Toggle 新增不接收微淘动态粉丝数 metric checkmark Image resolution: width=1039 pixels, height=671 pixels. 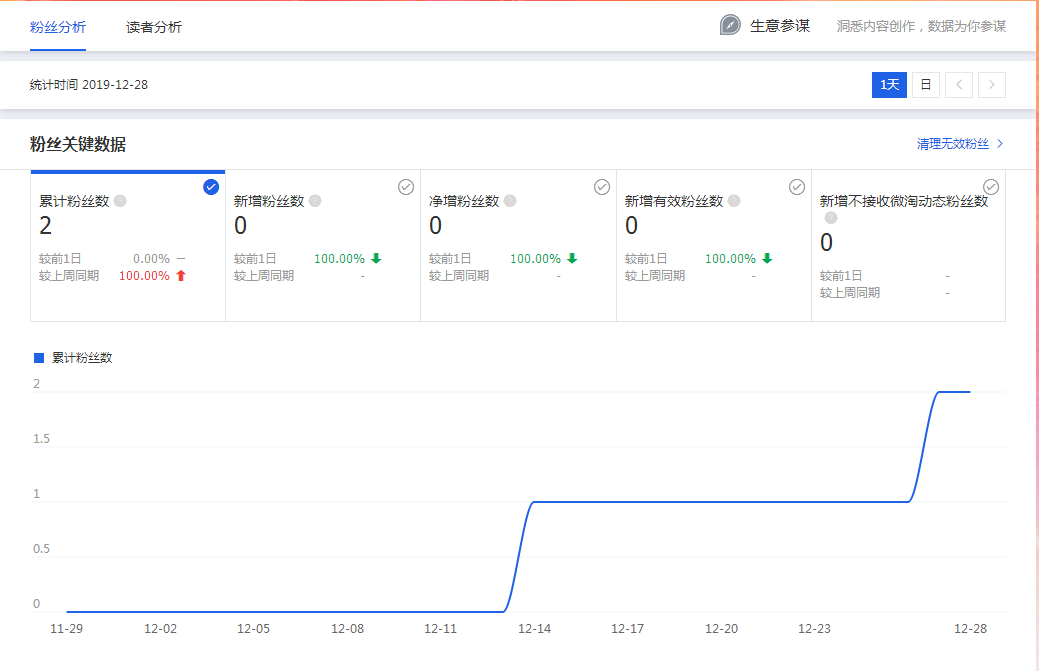click(x=991, y=187)
